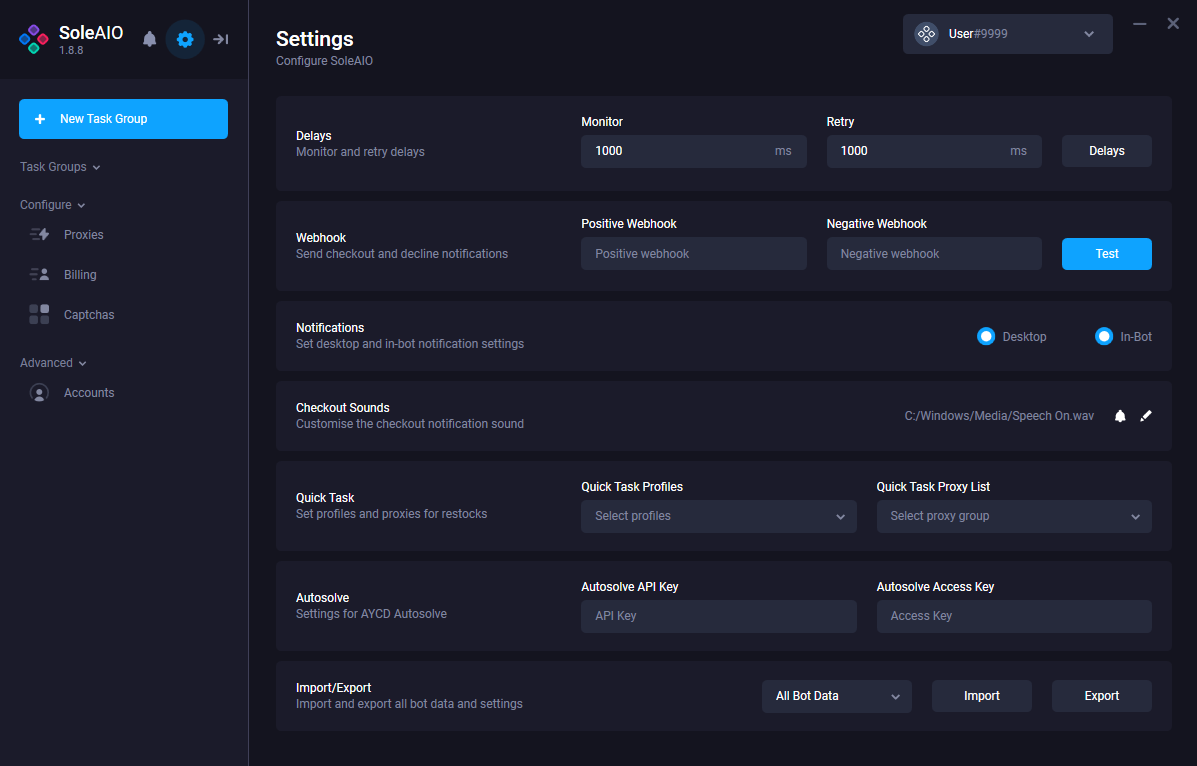
Task: Click the Accounts profile icon
Action: tap(39, 393)
